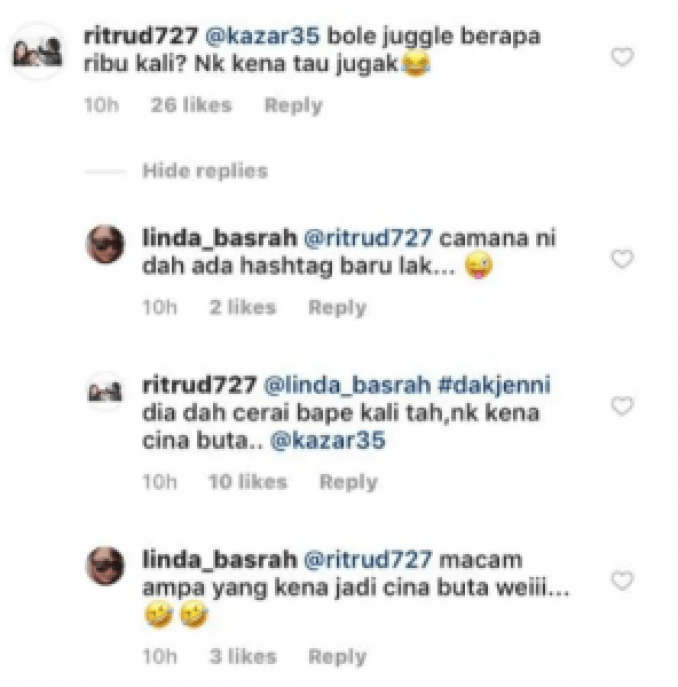This screenshot has height=687, width=678.
Task: Open ritrud727's small avatar on #dakjenni reply
Action: (x=105, y=391)
